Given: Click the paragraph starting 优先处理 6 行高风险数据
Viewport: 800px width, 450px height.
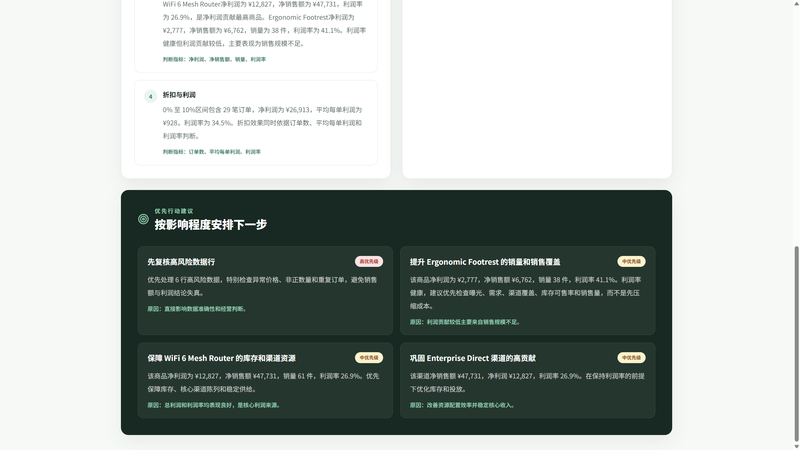Looking at the screenshot, I should click(x=263, y=286).
